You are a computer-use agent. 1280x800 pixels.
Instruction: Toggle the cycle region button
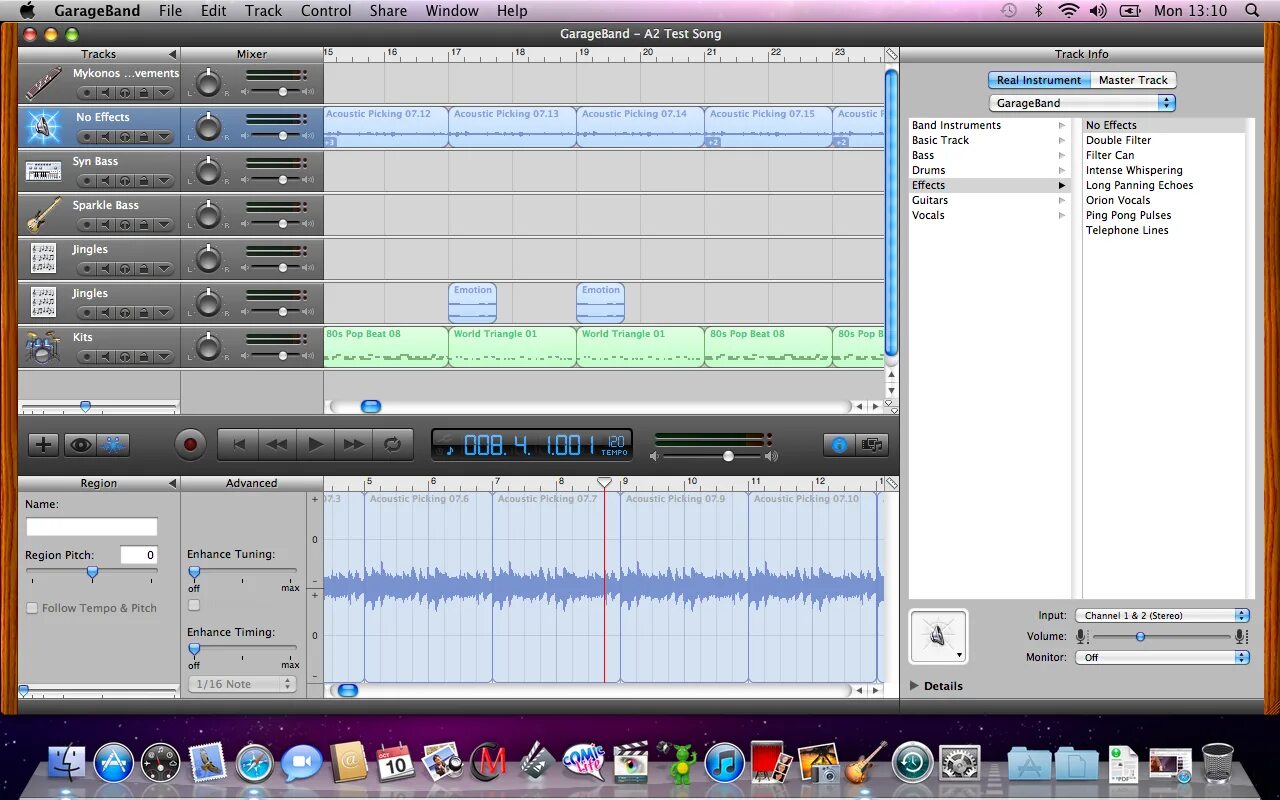click(392, 445)
